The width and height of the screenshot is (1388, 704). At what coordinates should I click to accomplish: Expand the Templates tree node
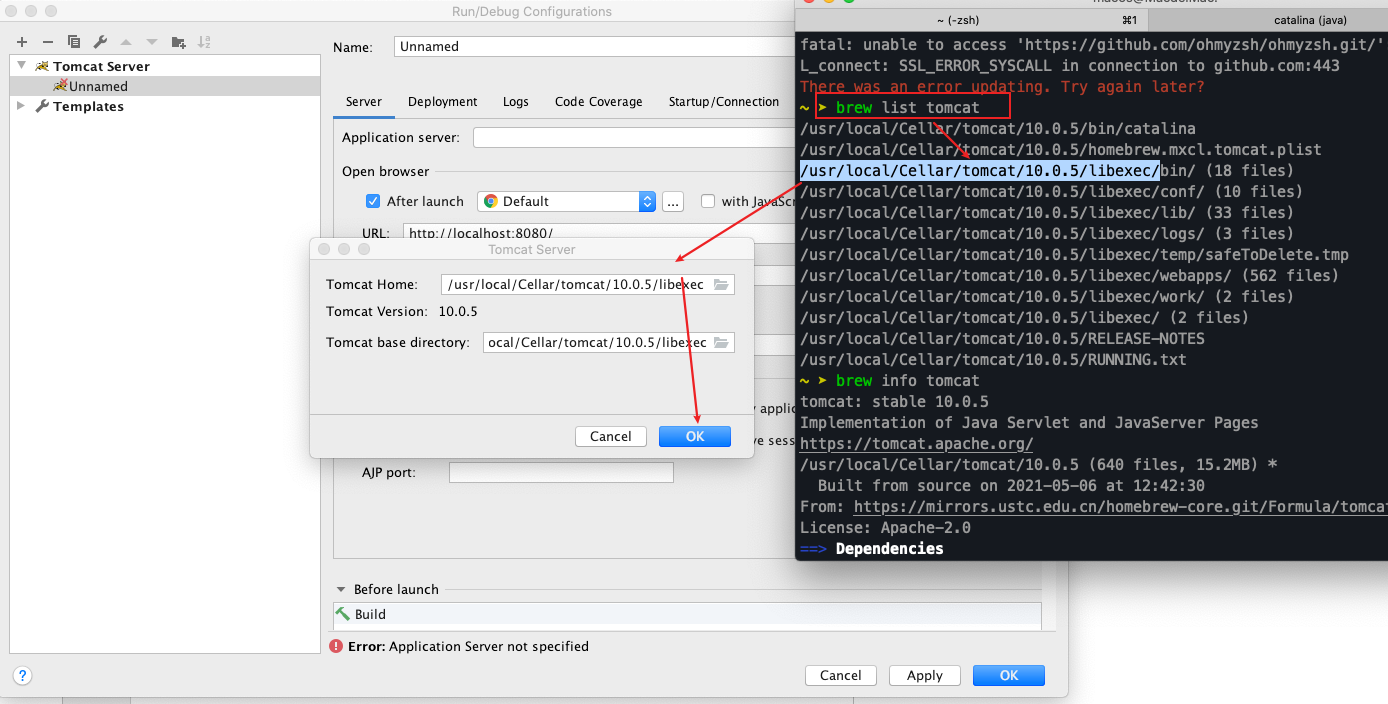pos(22,106)
